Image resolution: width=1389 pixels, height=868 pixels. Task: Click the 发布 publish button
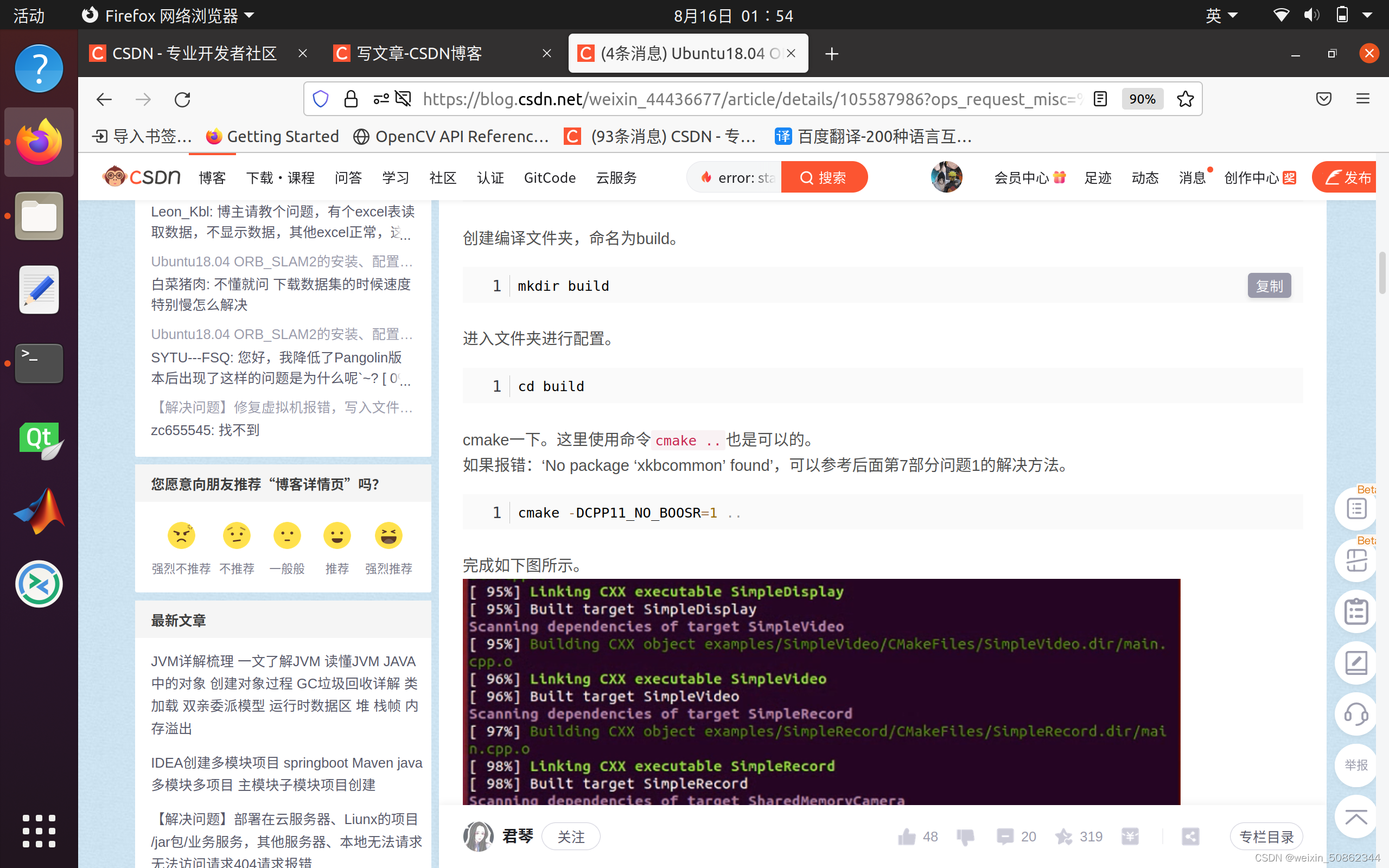(x=1344, y=177)
